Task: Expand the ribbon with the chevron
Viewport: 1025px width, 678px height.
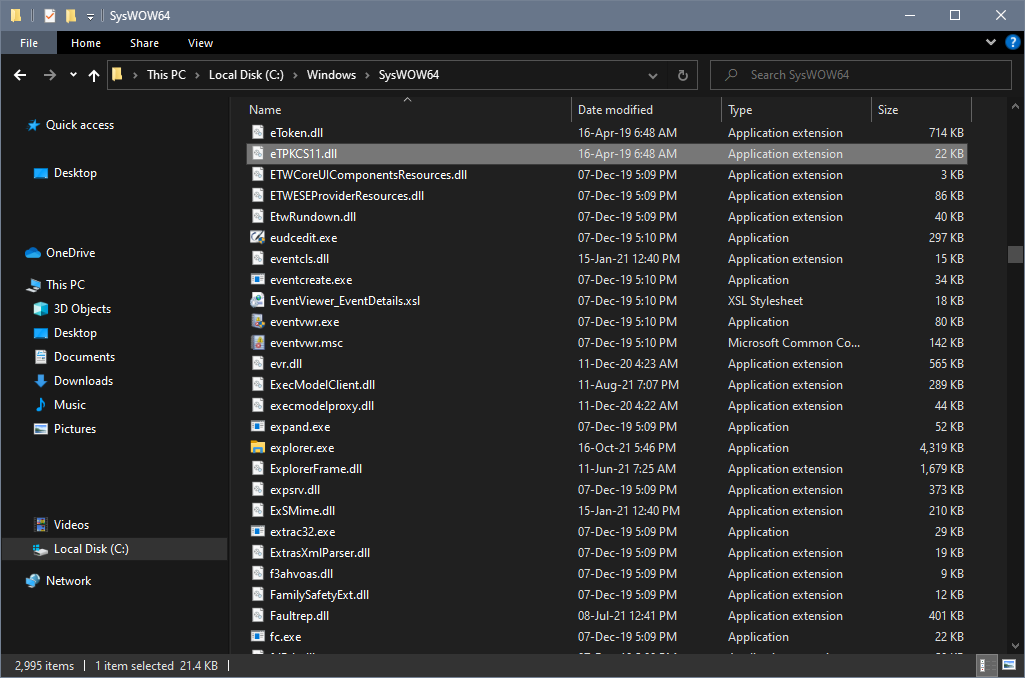Action: pyautogui.click(x=990, y=42)
